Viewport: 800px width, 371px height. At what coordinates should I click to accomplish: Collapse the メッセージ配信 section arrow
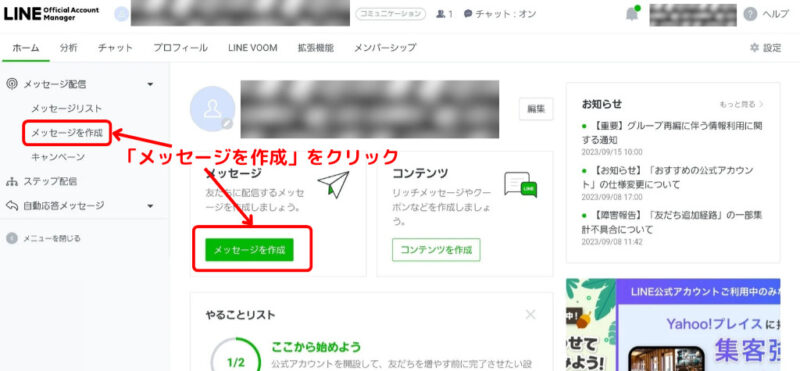pyautogui.click(x=149, y=84)
